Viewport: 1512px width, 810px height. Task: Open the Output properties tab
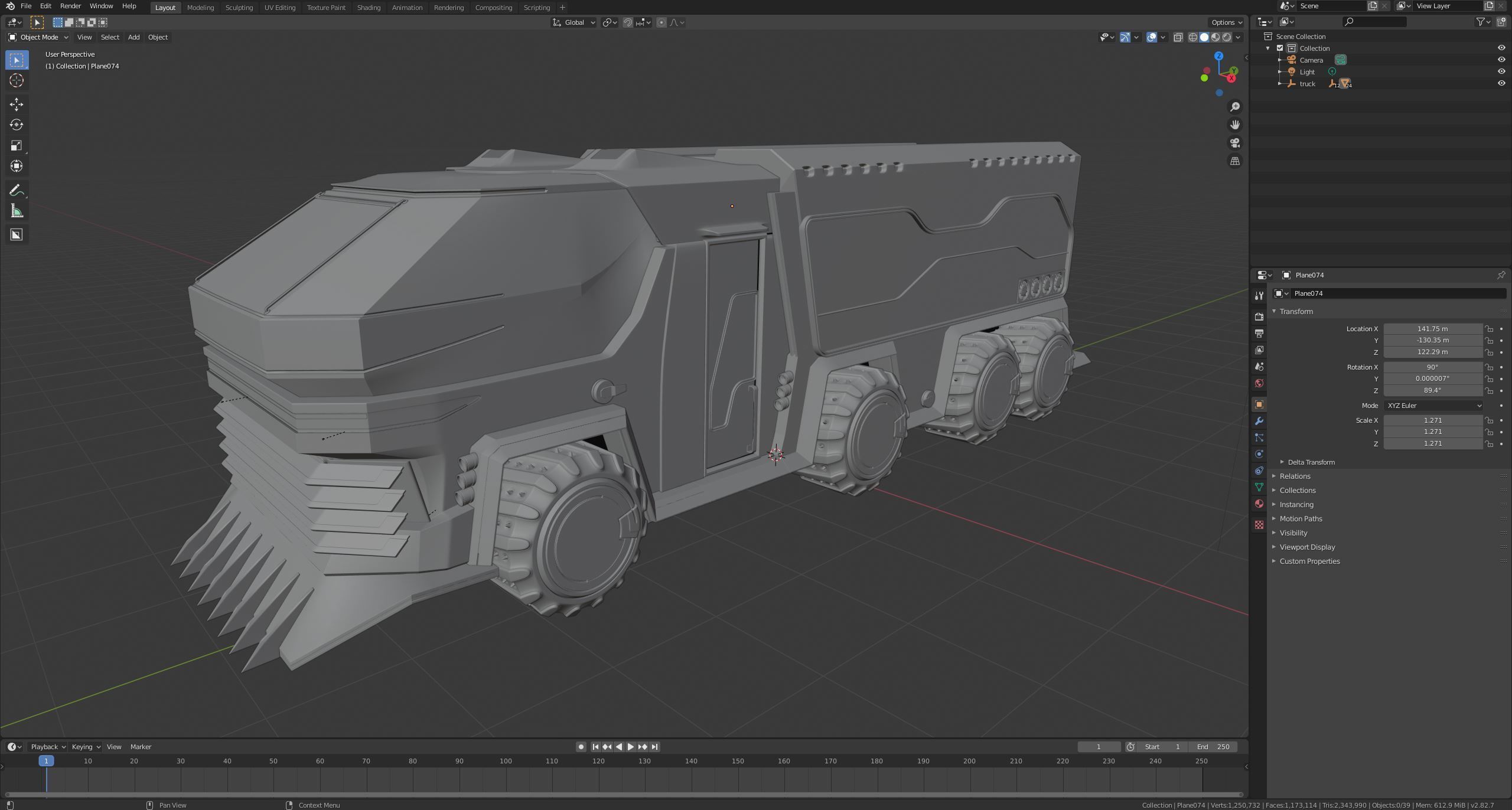tap(1259, 334)
